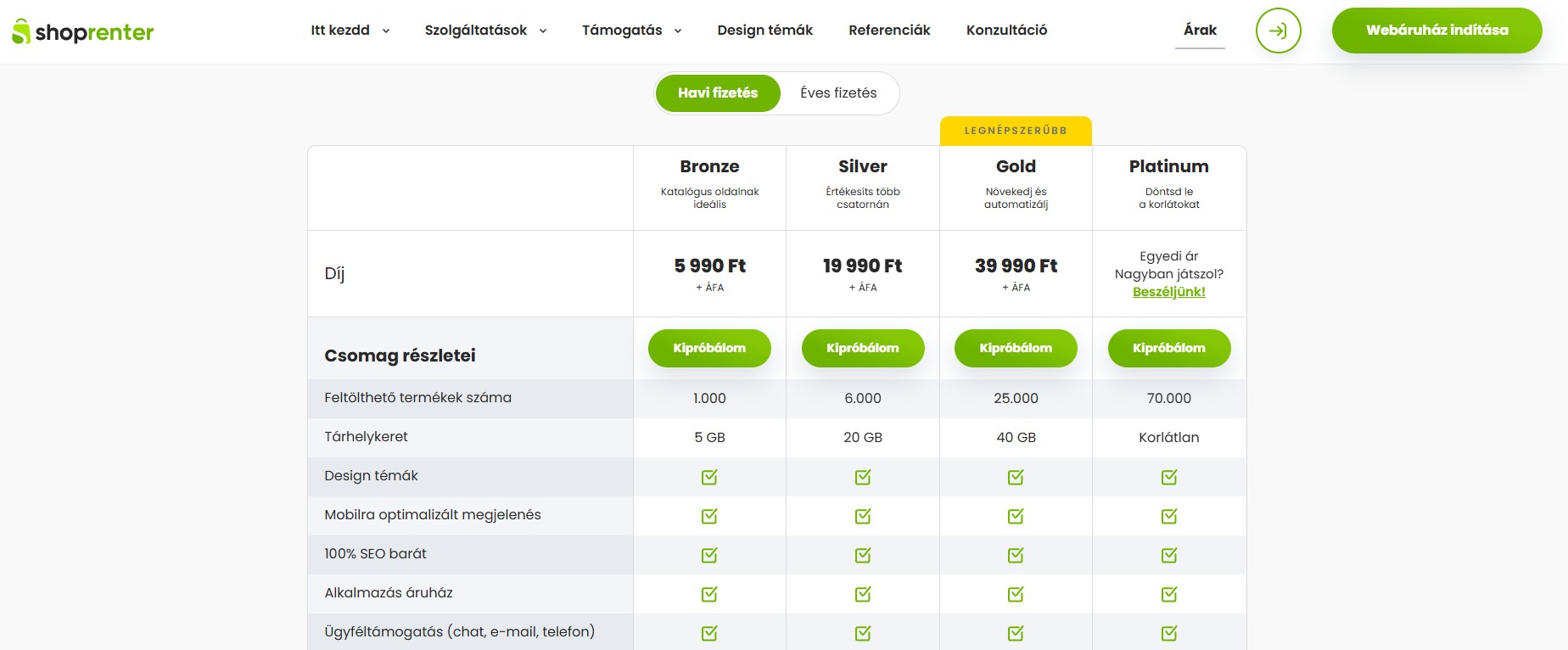Click the Tárhelykeret row label

click(x=366, y=437)
